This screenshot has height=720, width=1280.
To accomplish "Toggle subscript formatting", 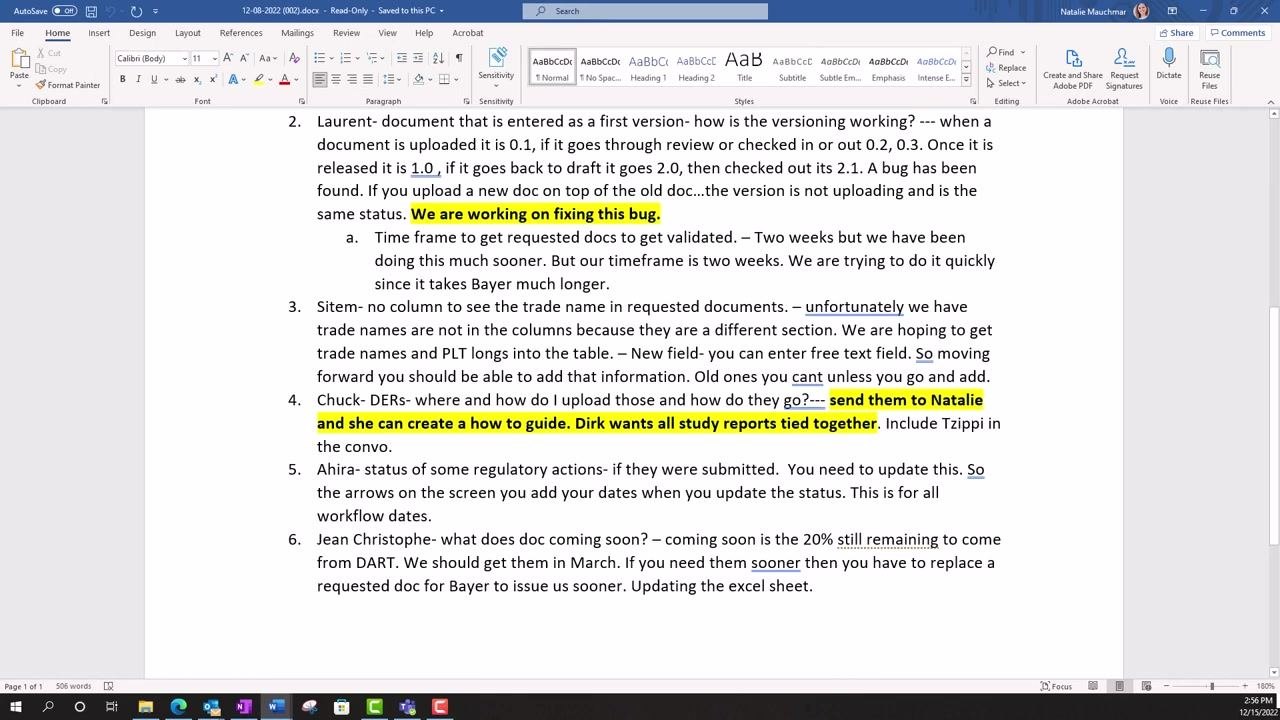I will click(x=197, y=79).
